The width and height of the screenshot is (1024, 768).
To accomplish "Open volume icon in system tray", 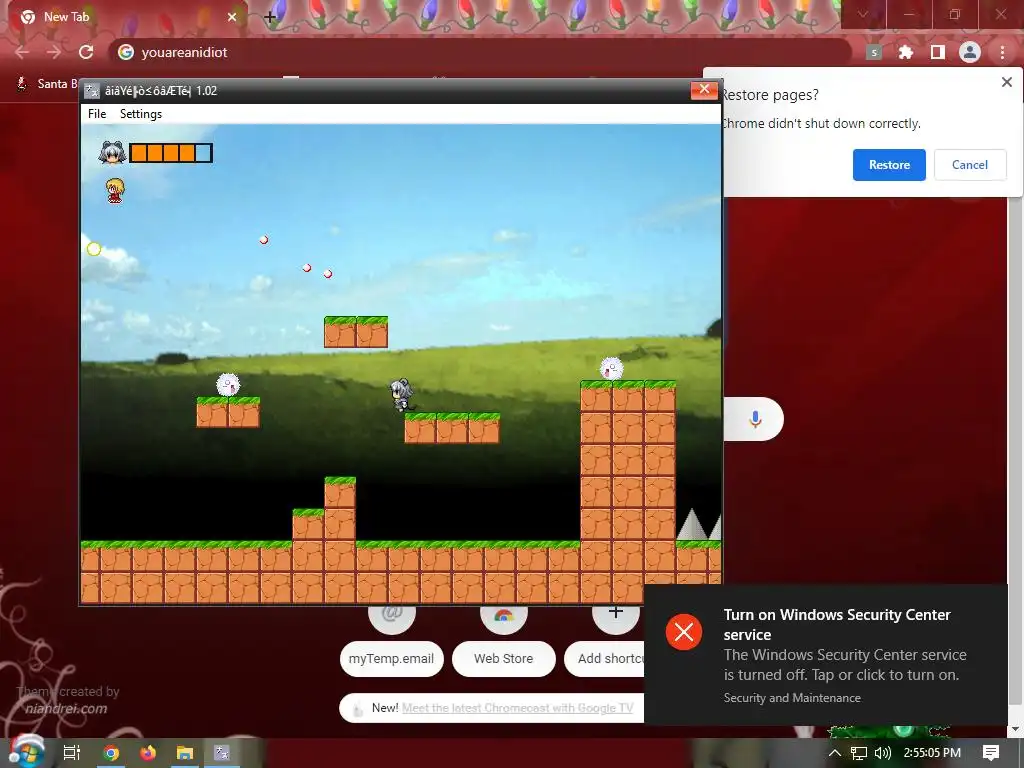I will pos(882,753).
